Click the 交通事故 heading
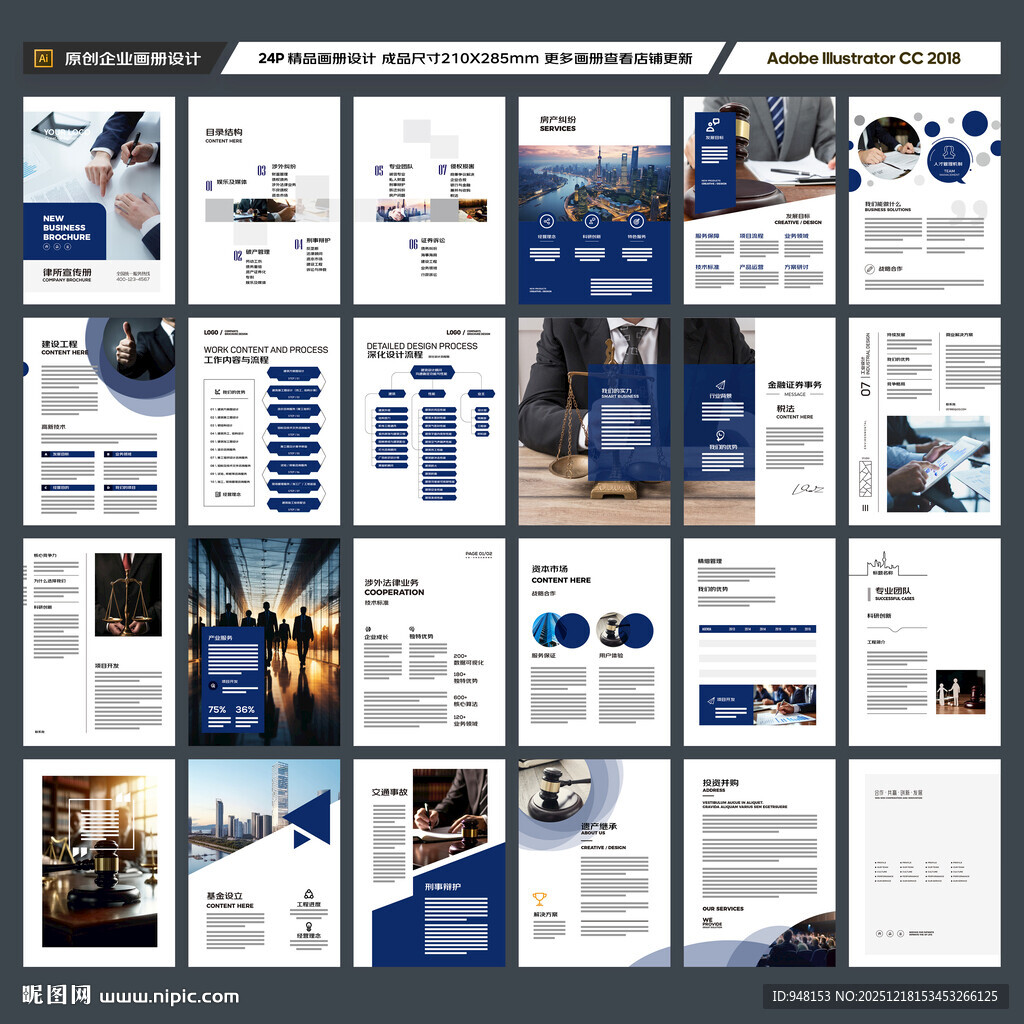Image resolution: width=1024 pixels, height=1024 pixels. (x=389, y=792)
